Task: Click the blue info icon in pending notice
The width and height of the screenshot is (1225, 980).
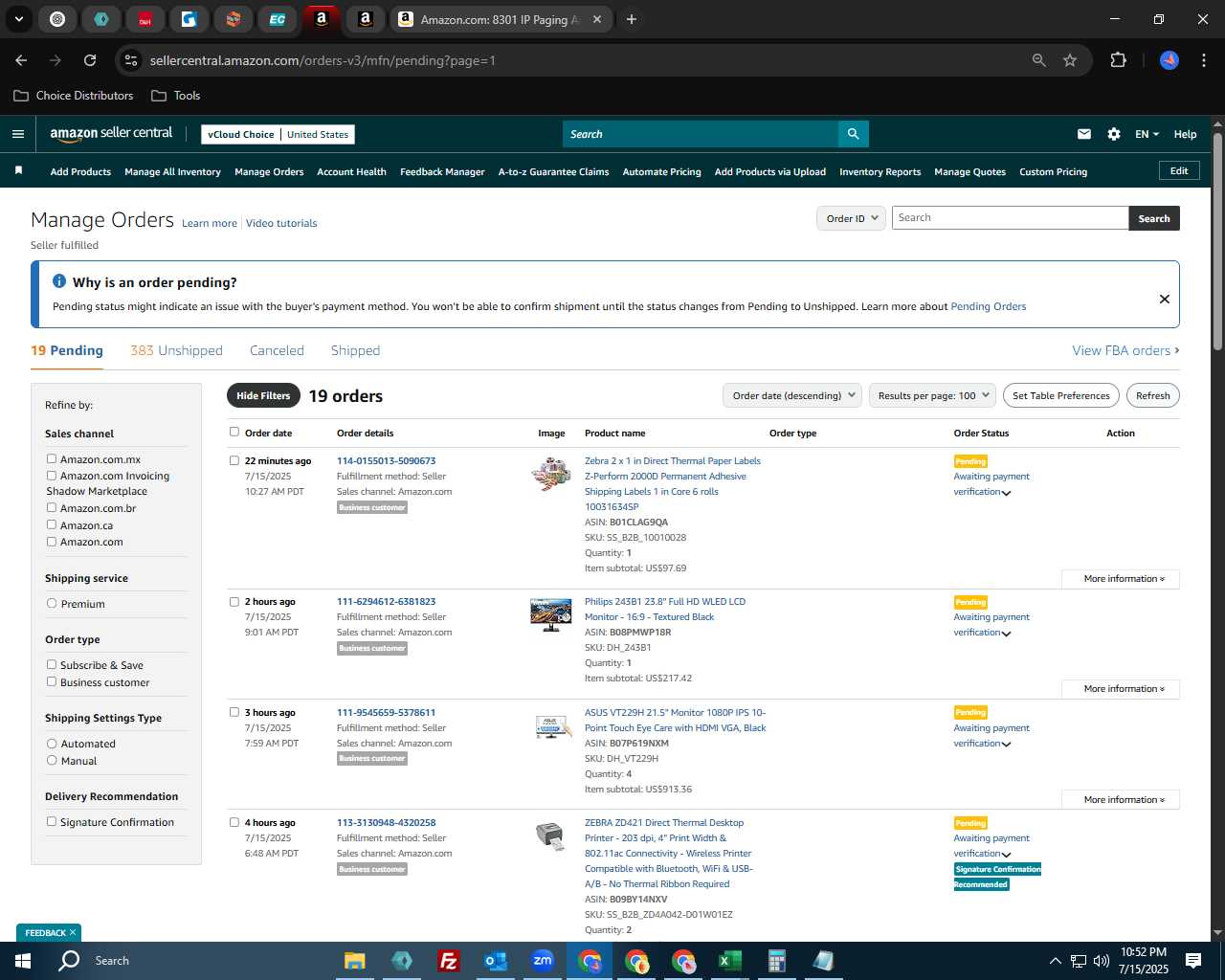Action: point(59,281)
